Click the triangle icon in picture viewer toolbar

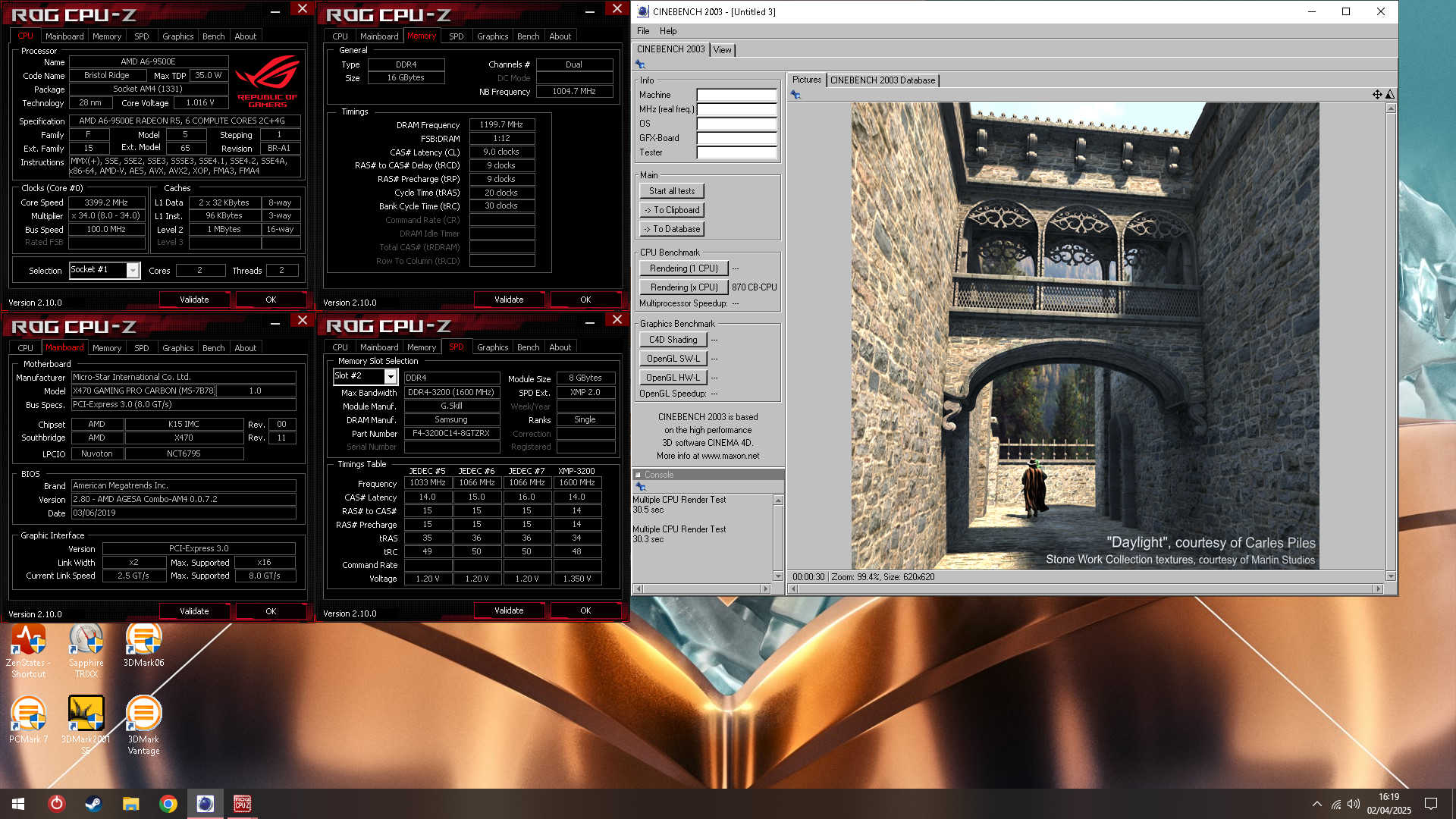coord(1390,95)
